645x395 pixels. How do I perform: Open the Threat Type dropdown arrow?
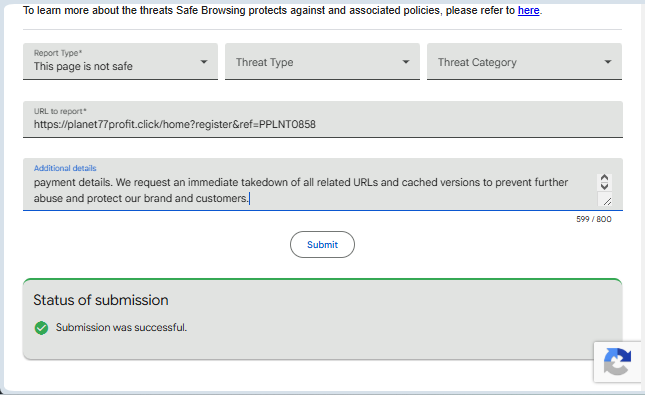tap(406, 62)
